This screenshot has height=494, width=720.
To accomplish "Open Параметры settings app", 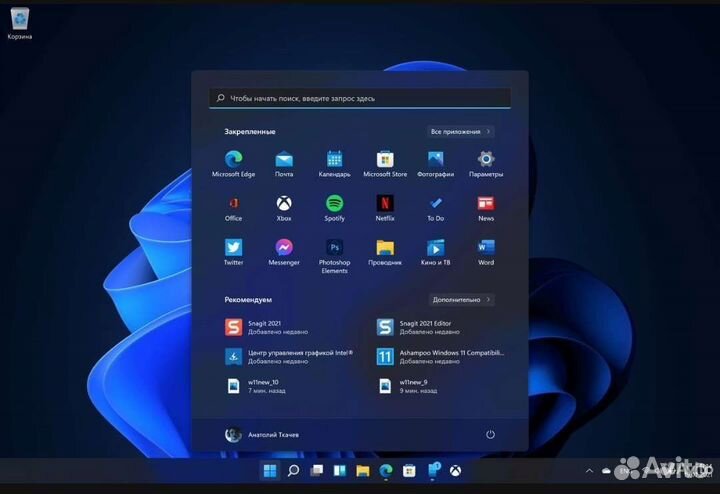I will 486,163.
